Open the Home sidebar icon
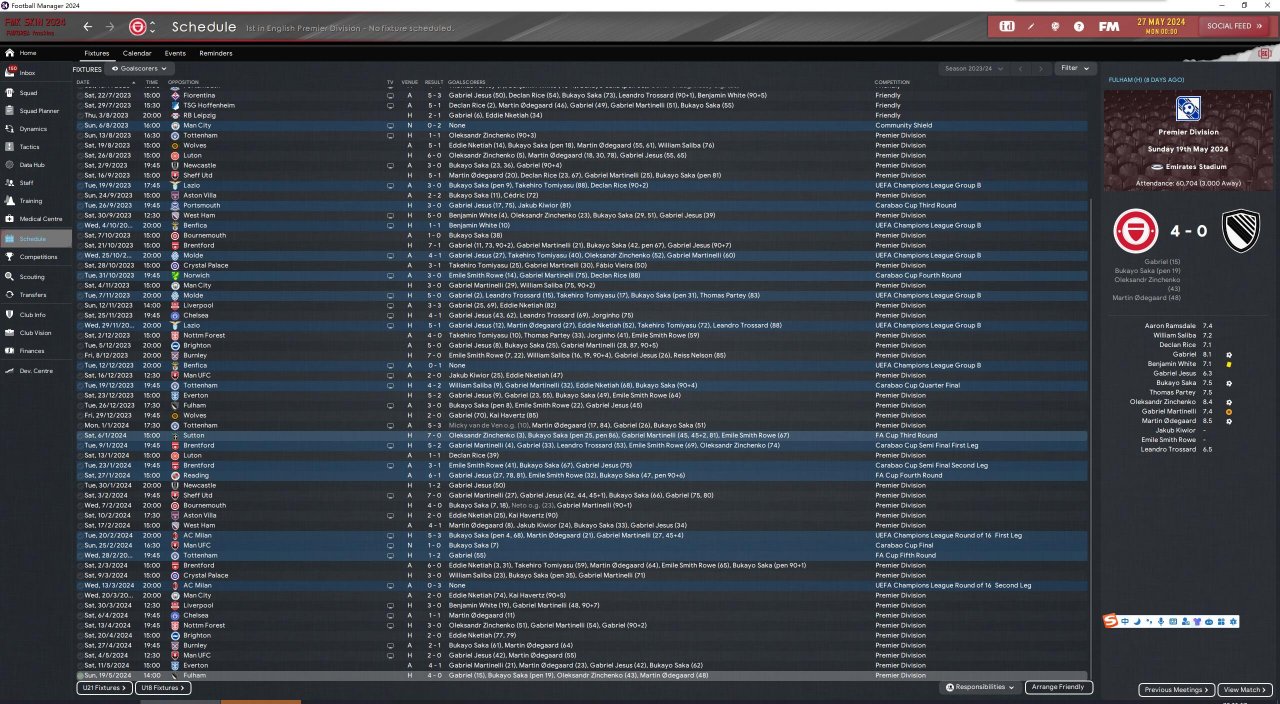 pos(10,53)
